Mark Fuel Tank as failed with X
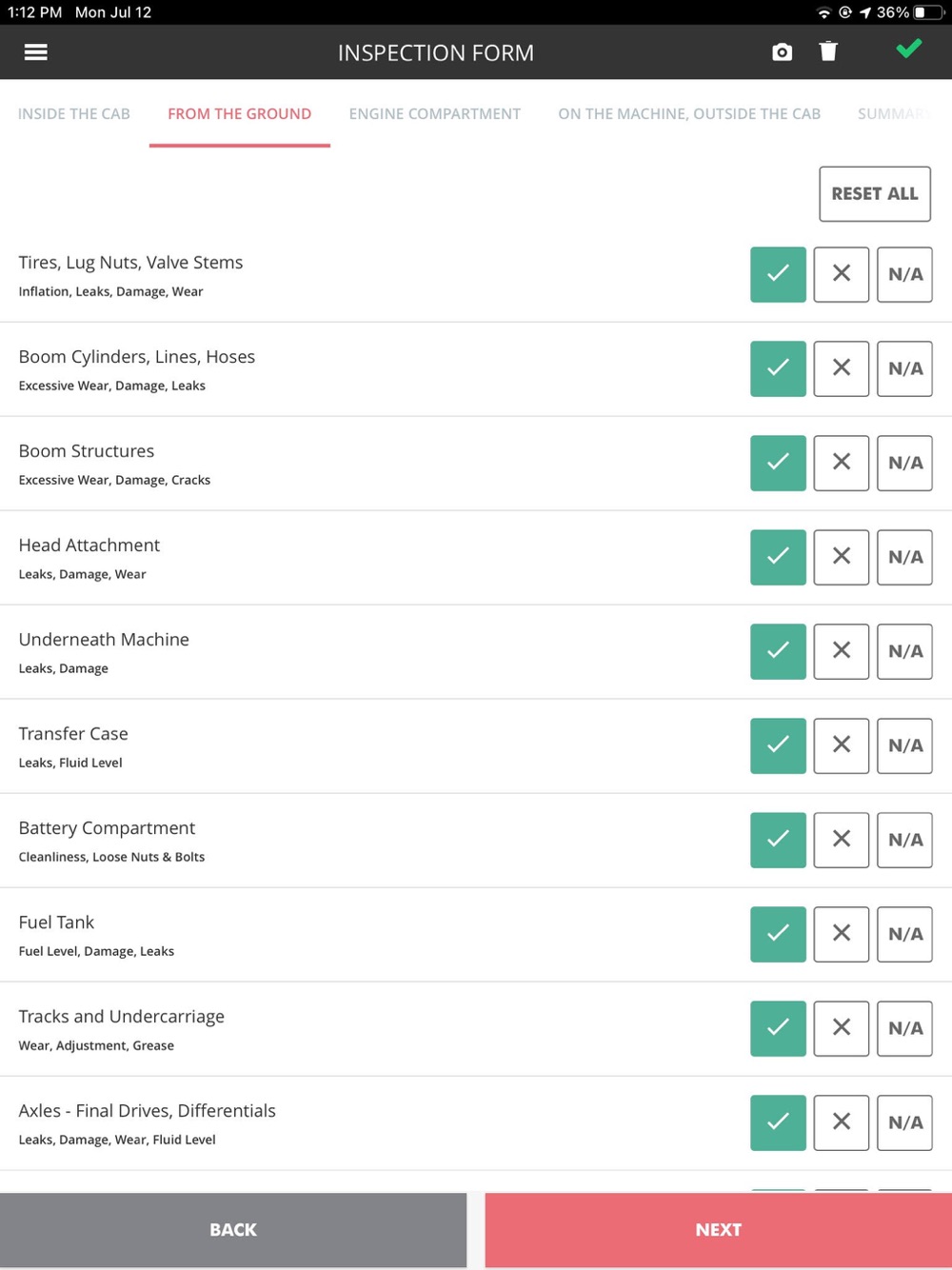The width and height of the screenshot is (952, 1270). tap(842, 934)
